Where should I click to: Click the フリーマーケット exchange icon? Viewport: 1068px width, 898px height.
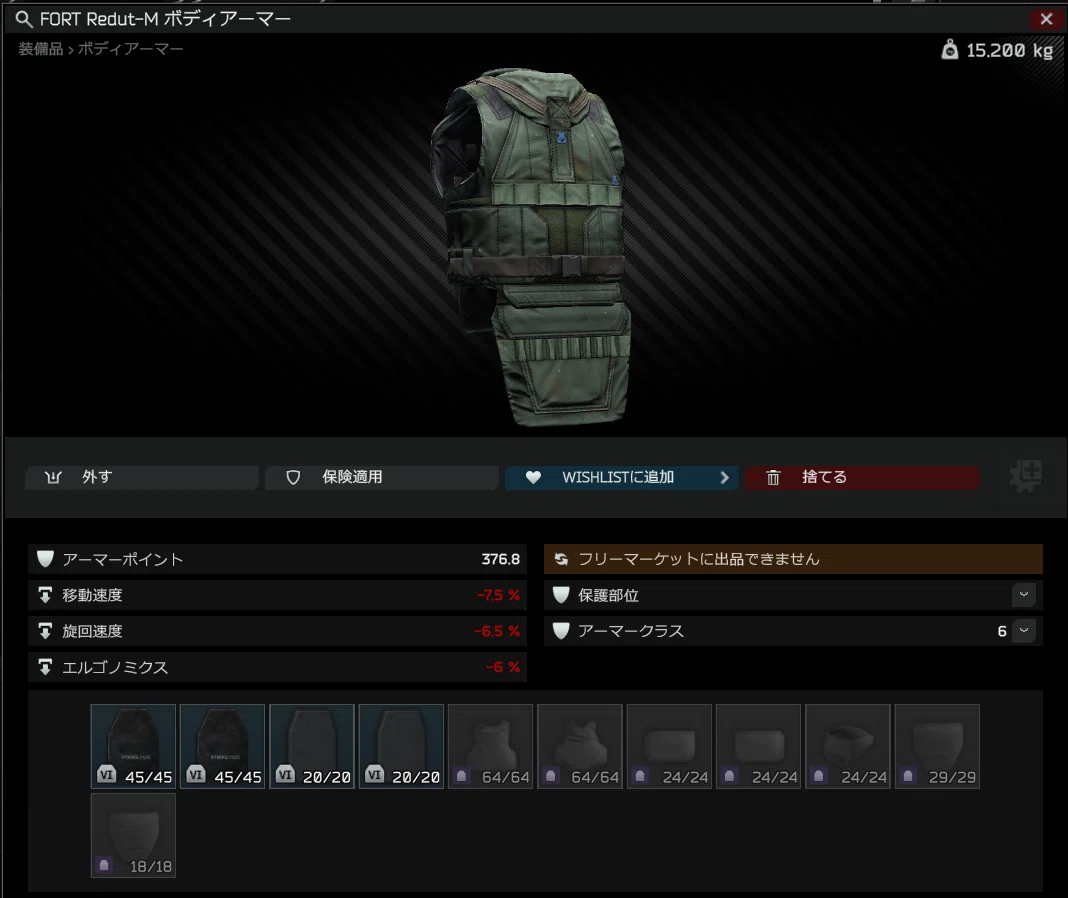[x=561, y=559]
